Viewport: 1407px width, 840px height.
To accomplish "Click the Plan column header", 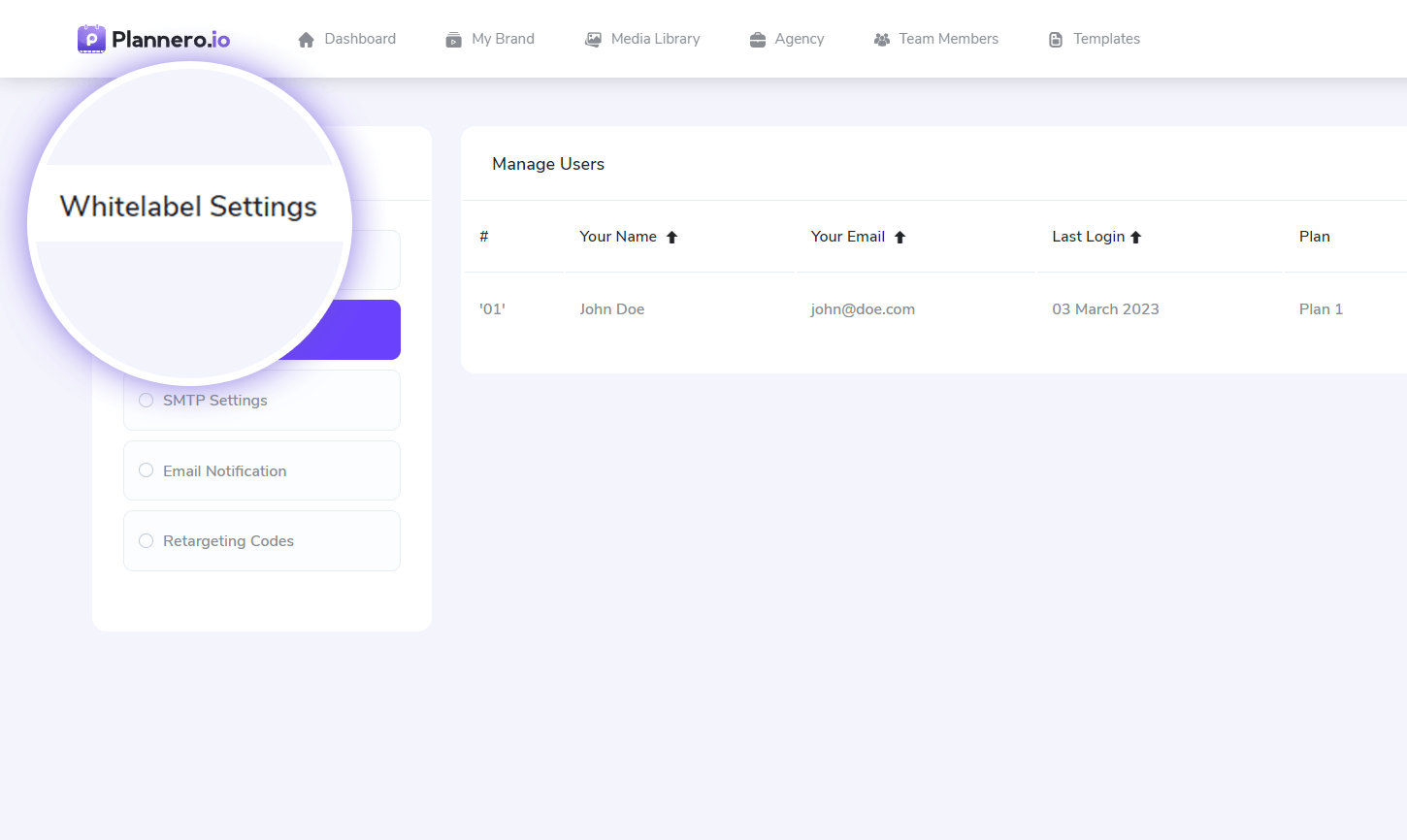I will (1314, 237).
